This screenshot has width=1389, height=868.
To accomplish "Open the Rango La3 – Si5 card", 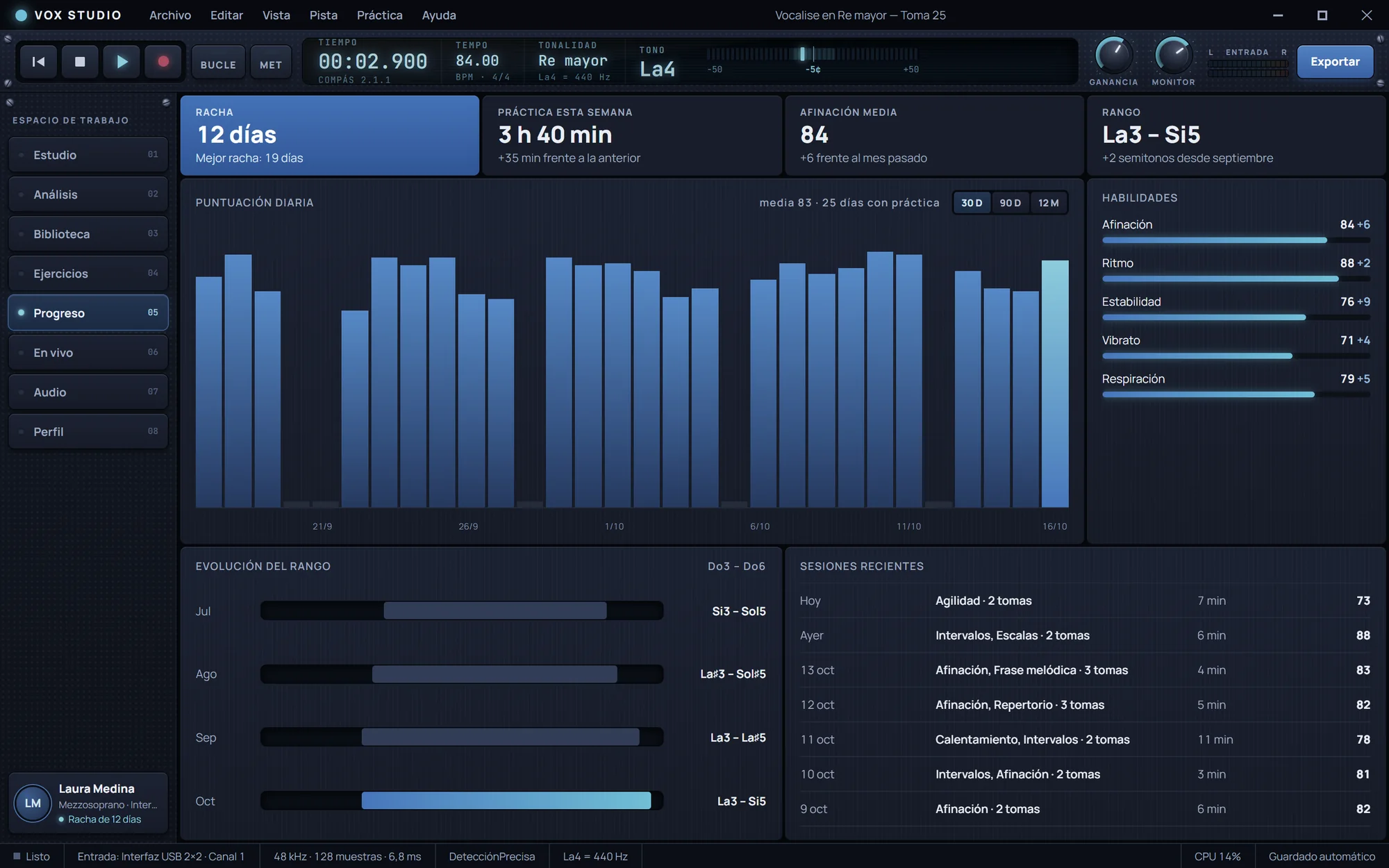I will coord(1236,135).
